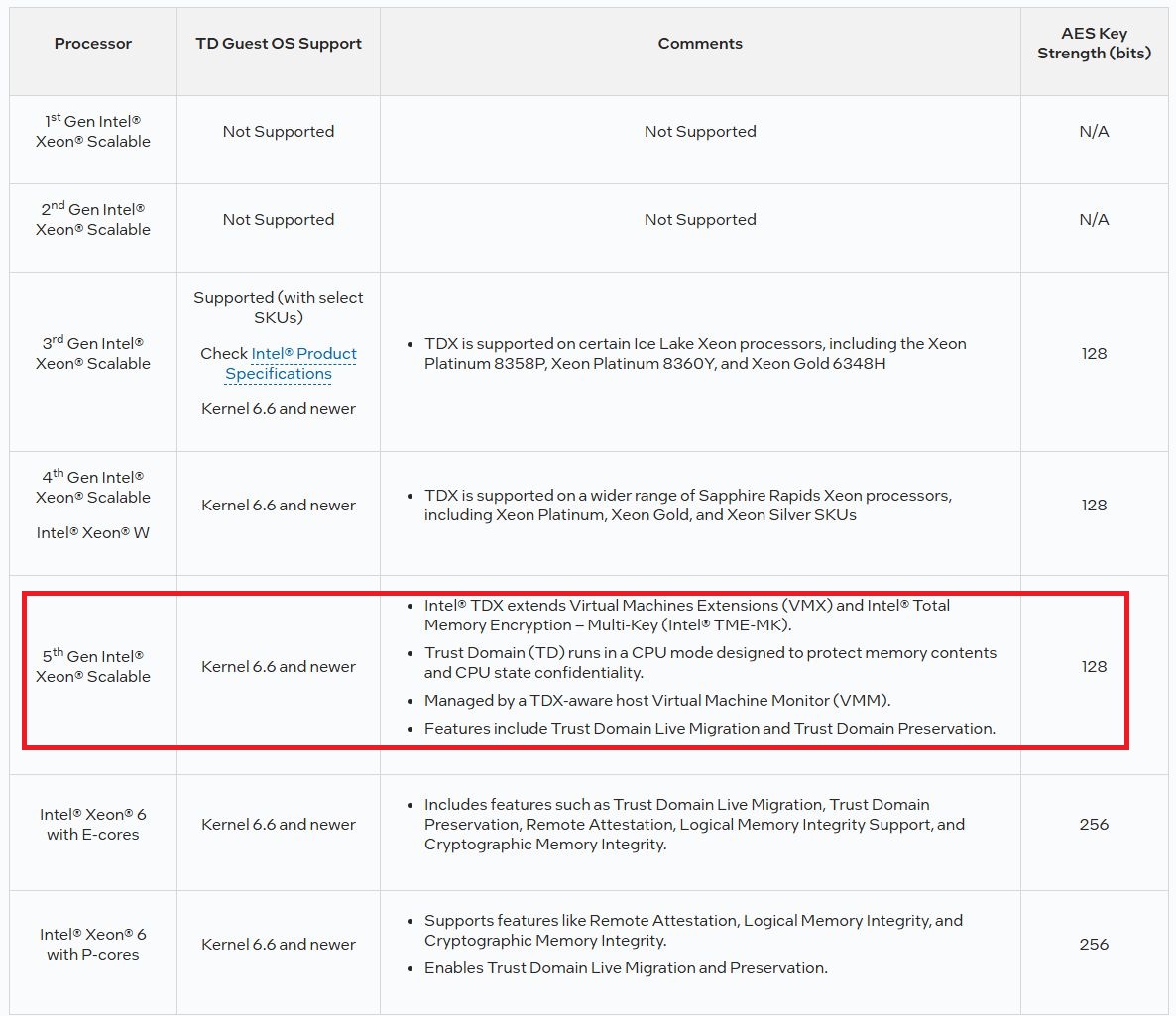Click the Ice Lake Xeon processors comment
Image resolution: width=1176 pixels, height=1016 pixels.
pyautogui.click(x=695, y=353)
